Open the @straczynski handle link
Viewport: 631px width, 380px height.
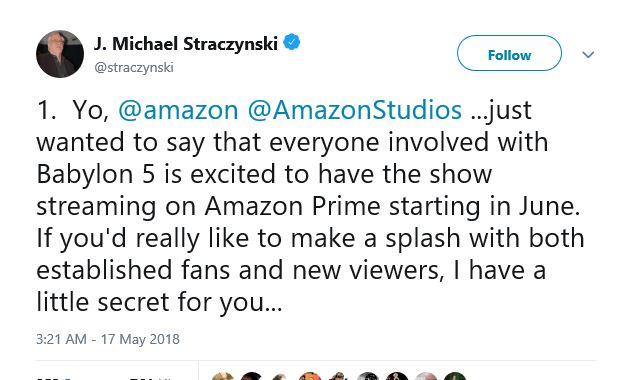click(x=134, y=67)
